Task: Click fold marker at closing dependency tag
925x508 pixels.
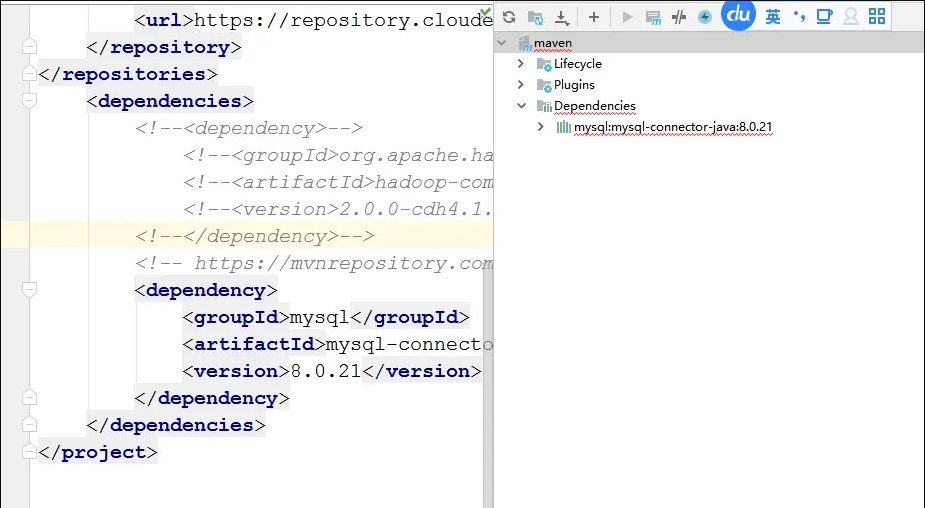Action: 29,398
